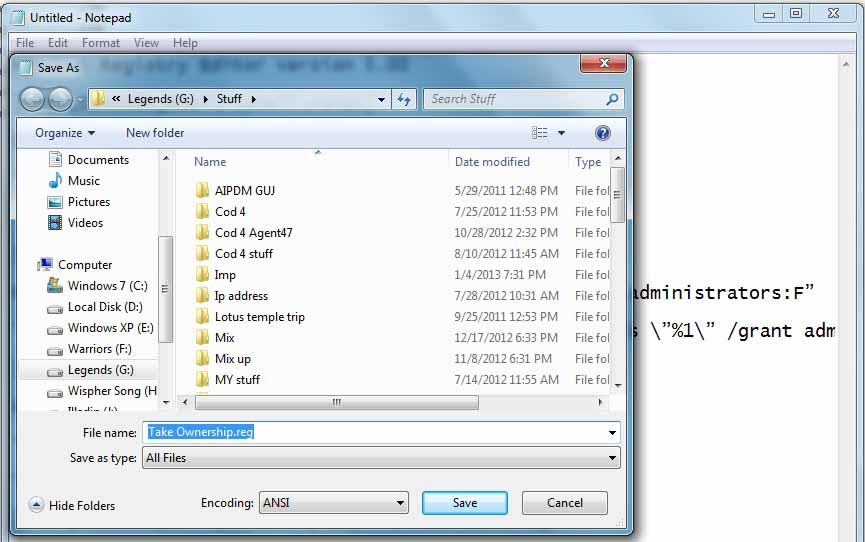Open the Save as type dropdown

(381, 458)
